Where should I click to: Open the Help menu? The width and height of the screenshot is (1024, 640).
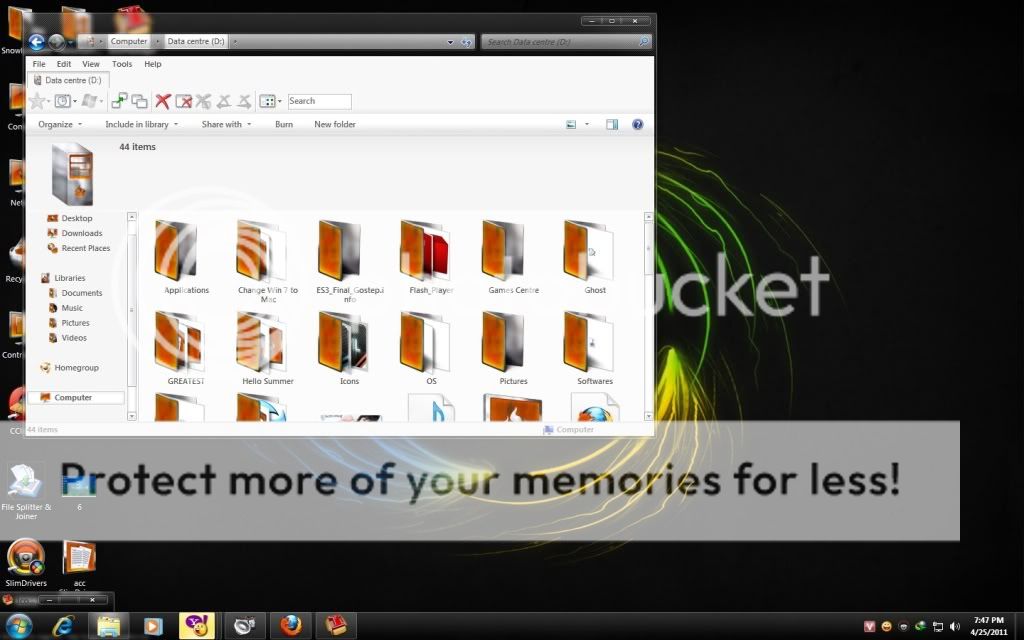(153, 64)
